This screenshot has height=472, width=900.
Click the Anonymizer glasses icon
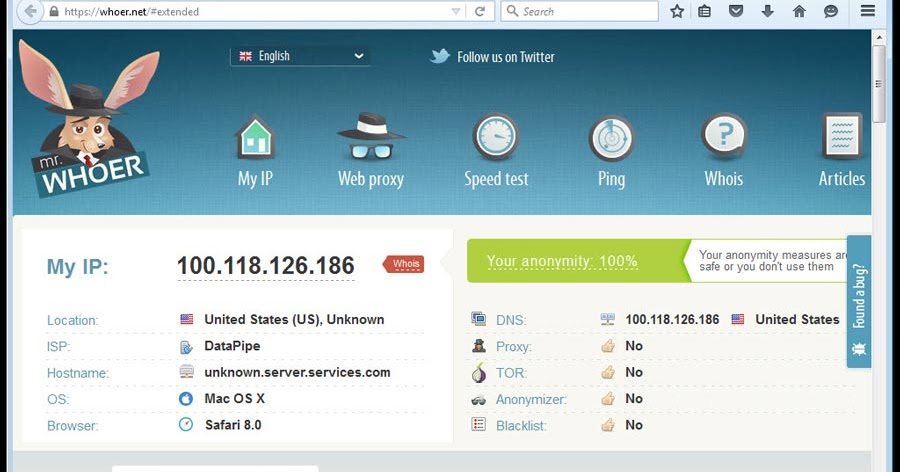(479, 400)
